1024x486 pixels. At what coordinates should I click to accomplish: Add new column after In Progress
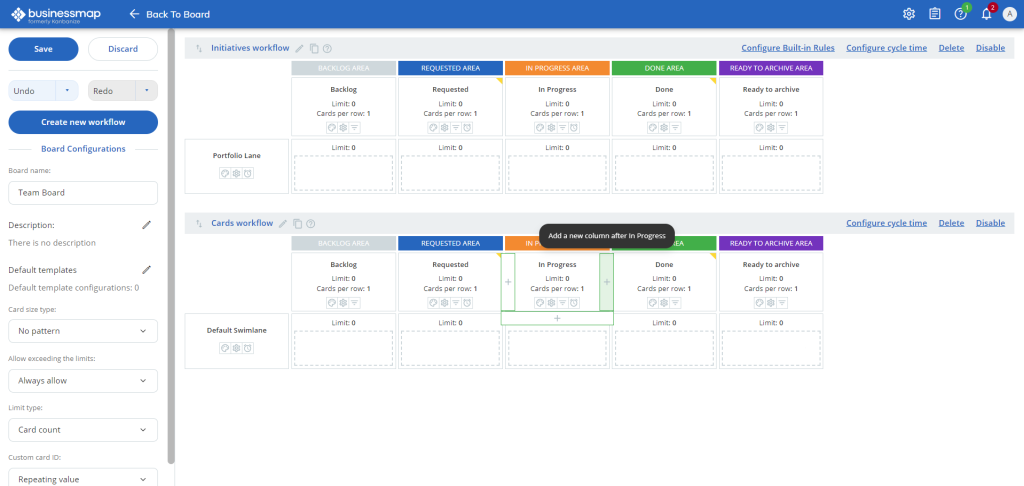coord(607,282)
